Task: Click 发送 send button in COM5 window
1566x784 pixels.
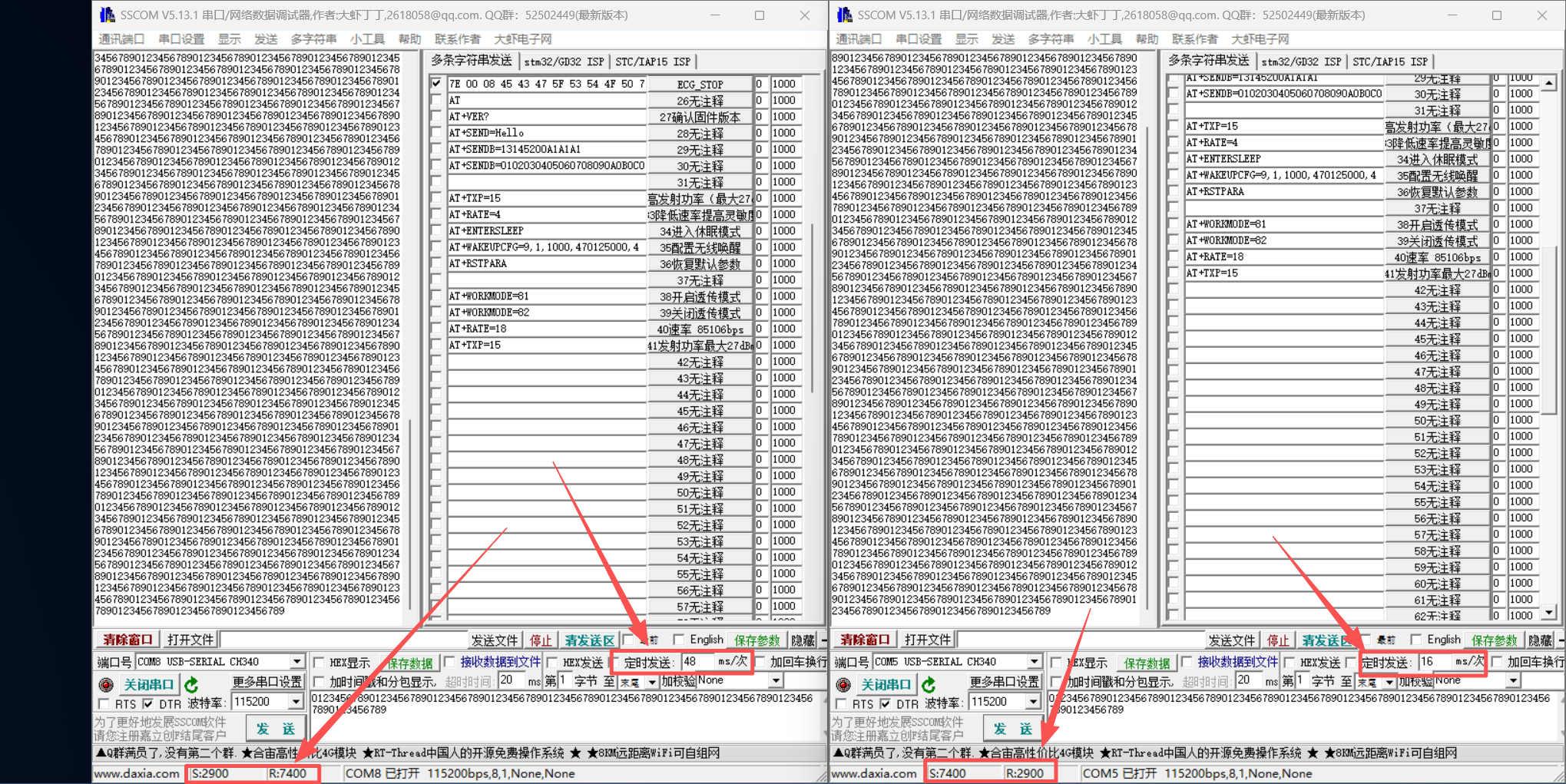Action: click(x=1012, y=728)
